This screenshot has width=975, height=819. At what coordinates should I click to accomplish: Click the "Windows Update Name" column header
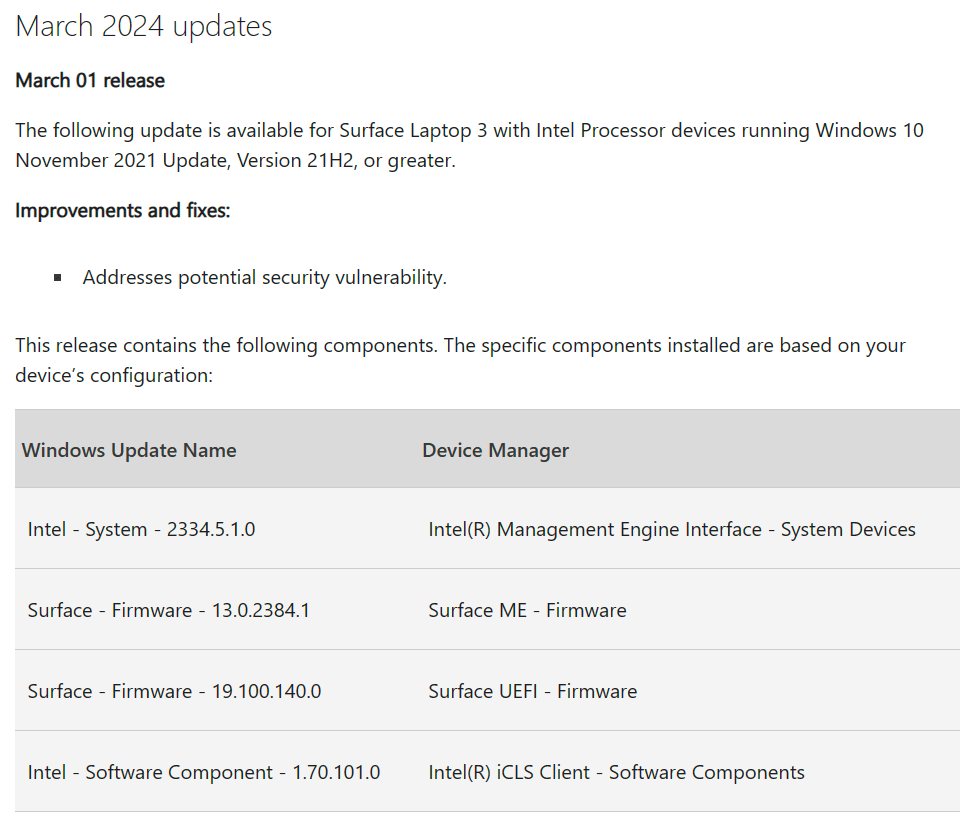click(x=129, y=450)
